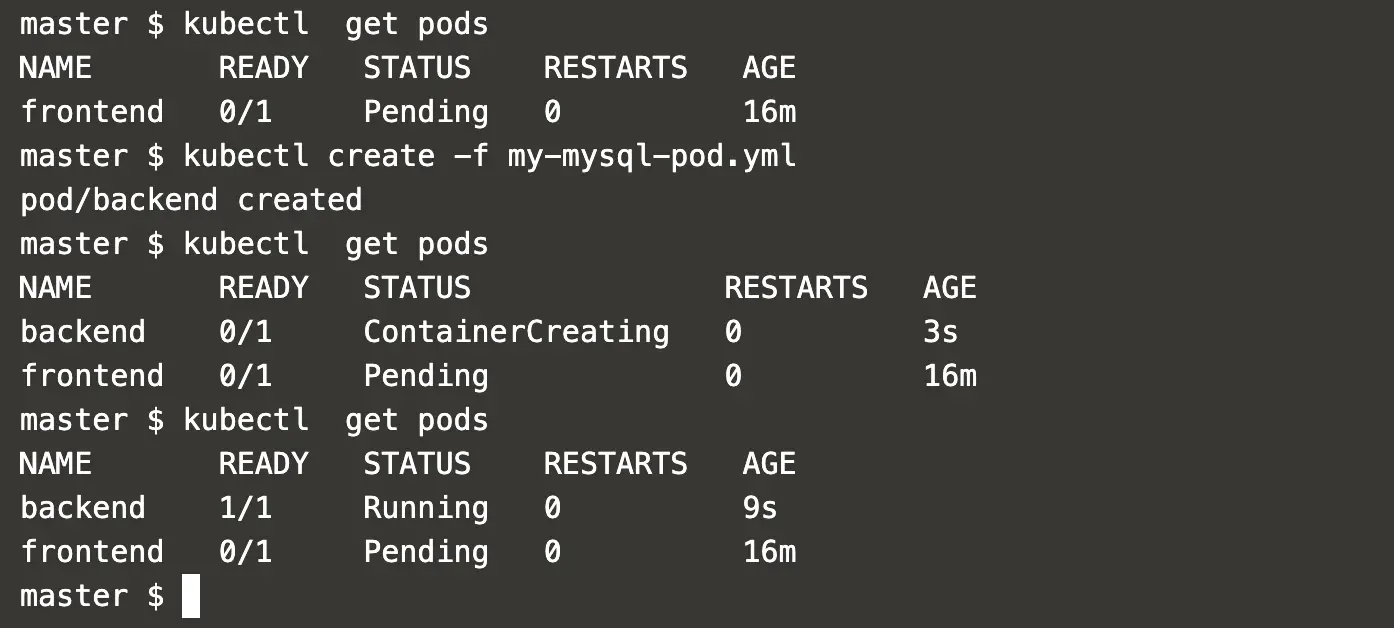Image resolution: width=1394 pixels, height=628 pixels.
Task: Click the blinking cursor at the last prompt
Action: (191, 596)
